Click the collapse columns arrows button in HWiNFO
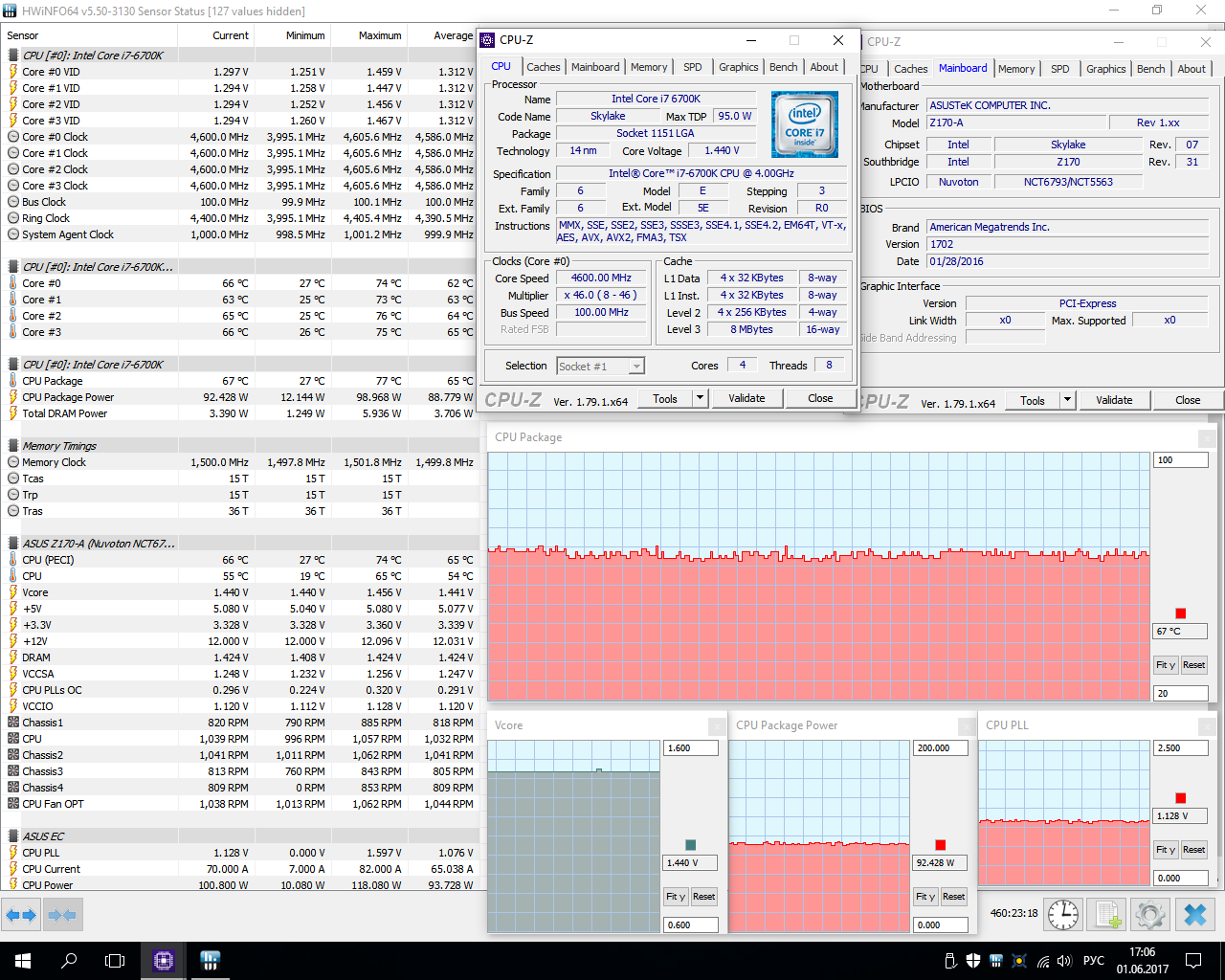Screen dimensions: 1225x980 (62, 916)
